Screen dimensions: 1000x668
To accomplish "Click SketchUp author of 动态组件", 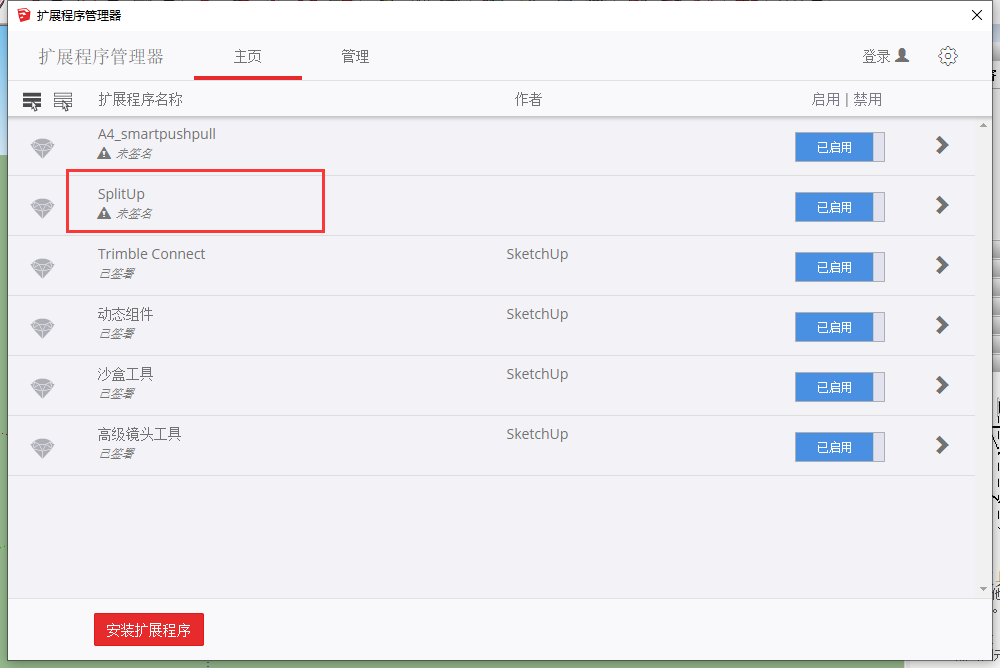I will (537, 314).
